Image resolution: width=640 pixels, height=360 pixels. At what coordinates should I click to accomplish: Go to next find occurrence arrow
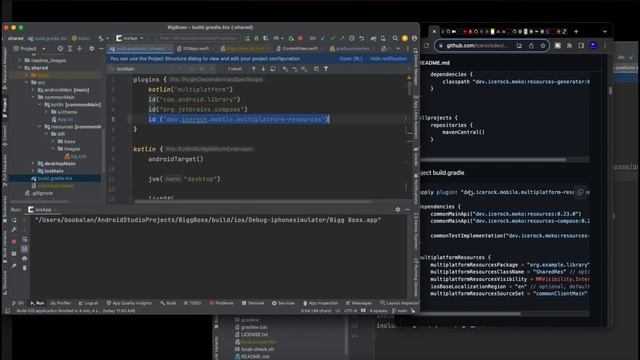263,69
